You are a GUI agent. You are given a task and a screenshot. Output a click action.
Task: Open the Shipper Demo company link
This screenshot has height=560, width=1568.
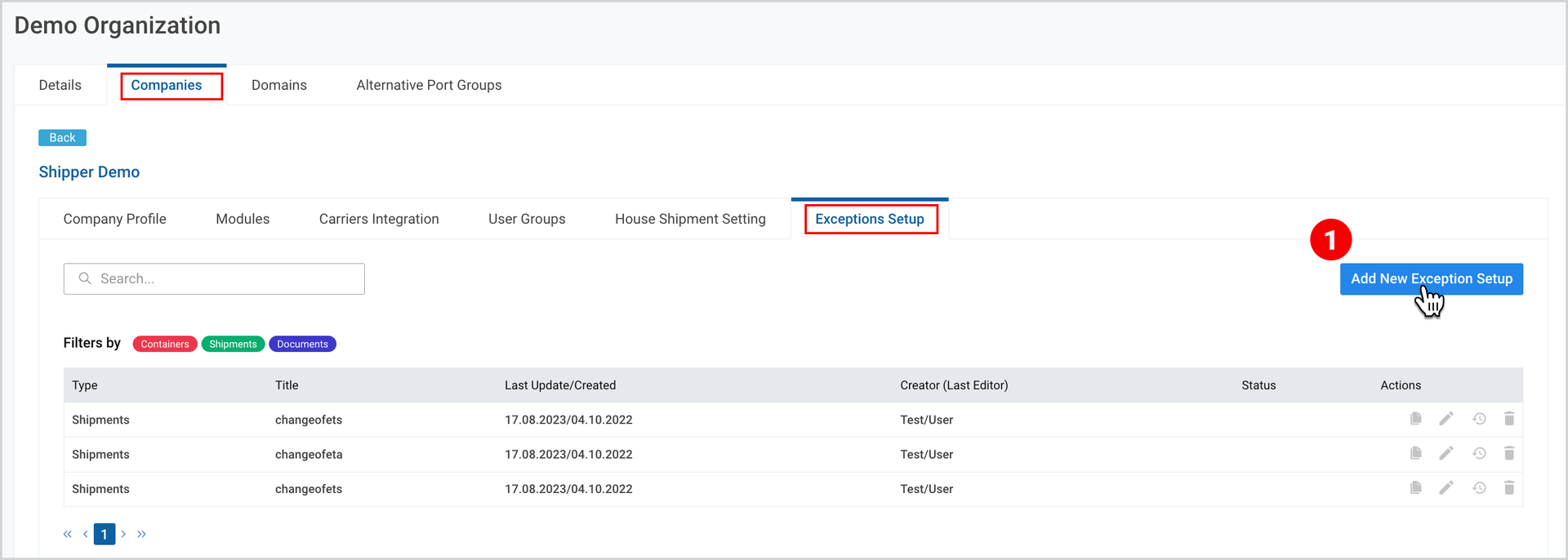pos(89,172)
